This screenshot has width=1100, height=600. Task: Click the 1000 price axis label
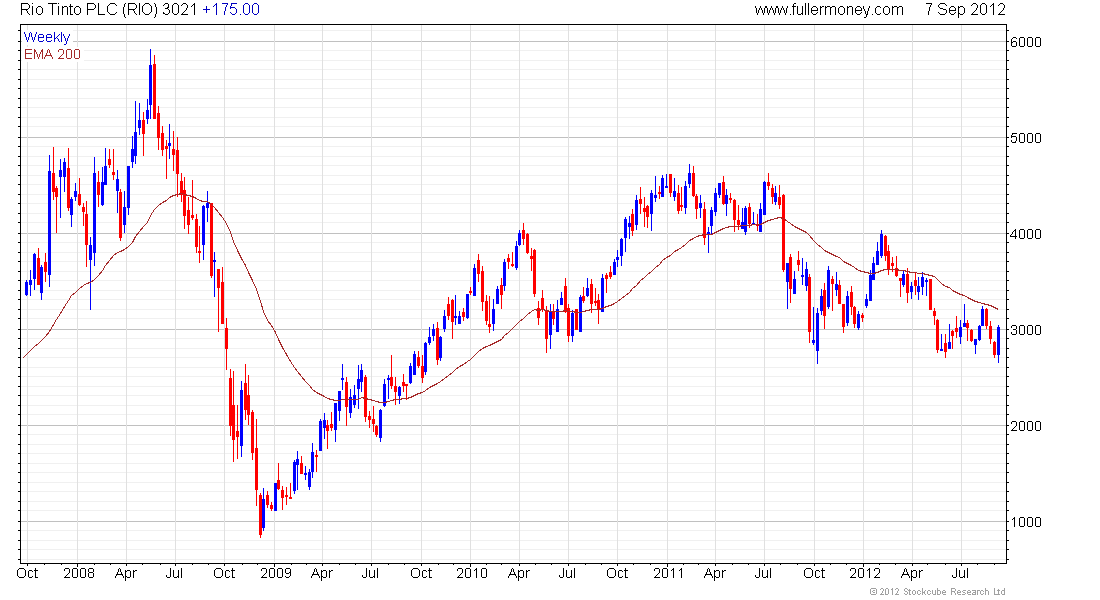click(1026, 522)
